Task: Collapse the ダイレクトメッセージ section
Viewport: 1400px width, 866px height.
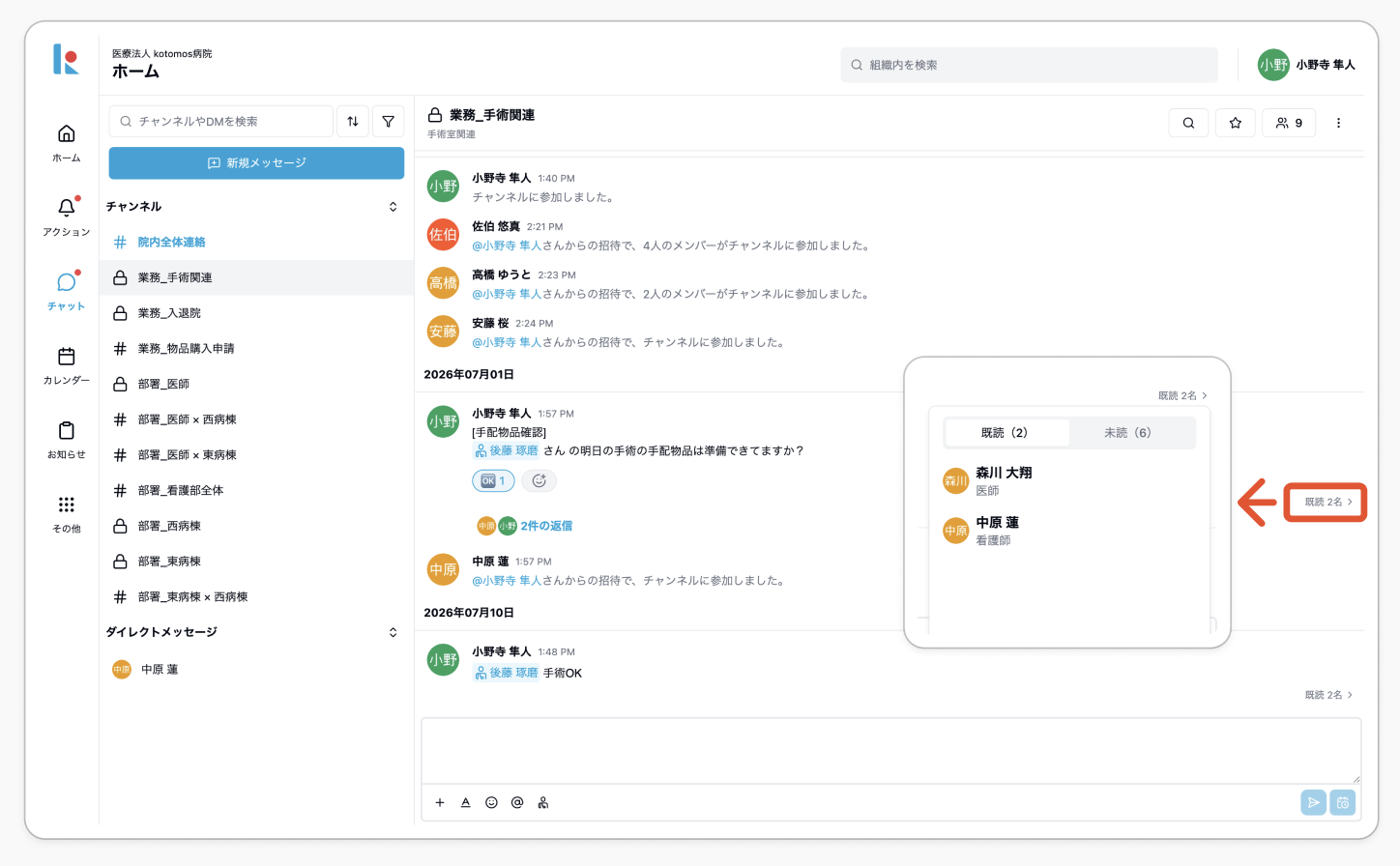Action: click(x=393, y=632)
